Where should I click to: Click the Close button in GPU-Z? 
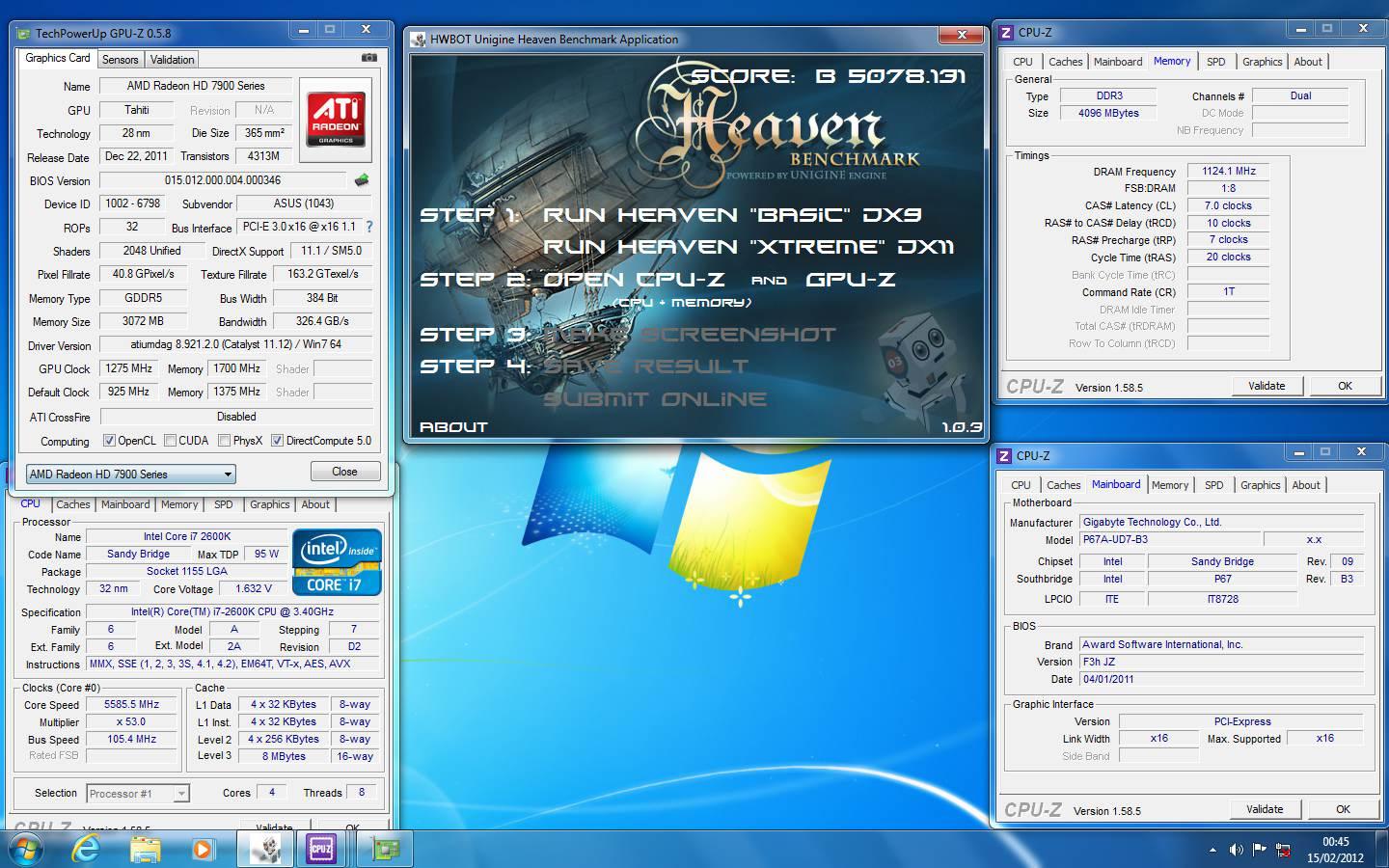pos(344,472)
